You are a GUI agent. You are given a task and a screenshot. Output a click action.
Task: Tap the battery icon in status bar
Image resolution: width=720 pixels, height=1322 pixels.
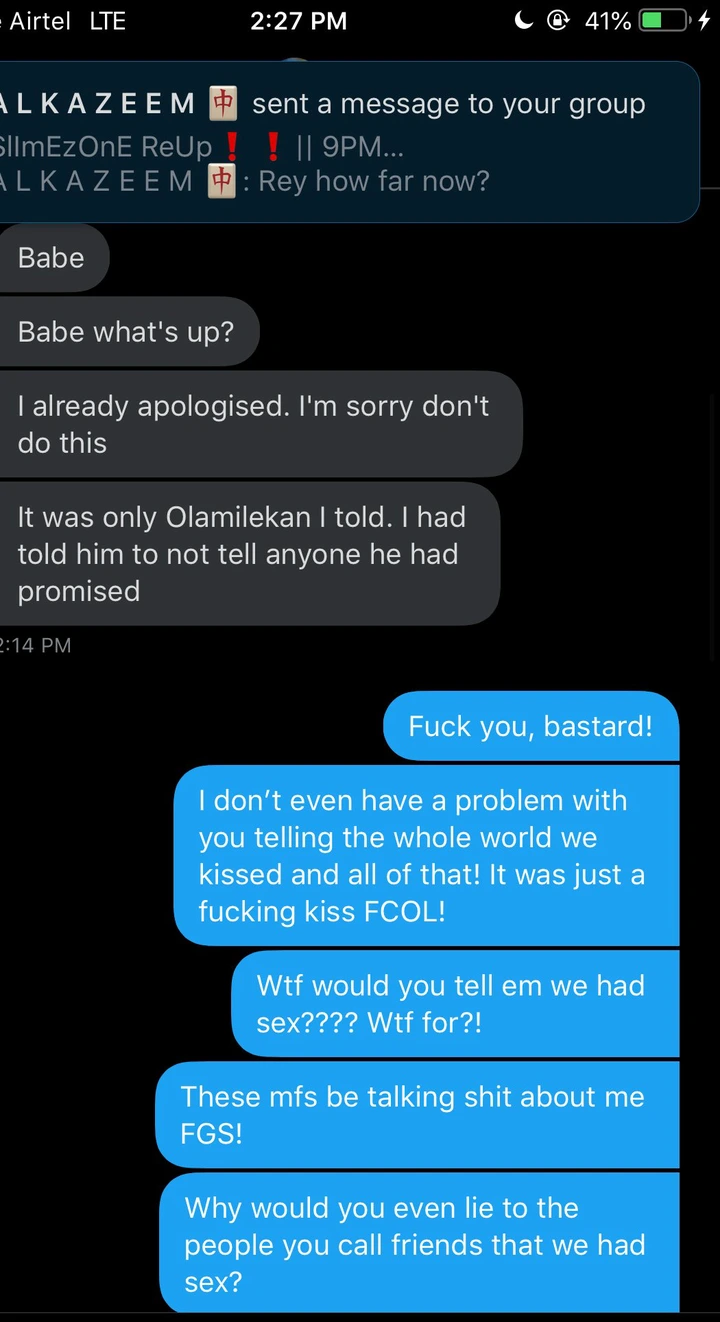(x=664, y=20)
